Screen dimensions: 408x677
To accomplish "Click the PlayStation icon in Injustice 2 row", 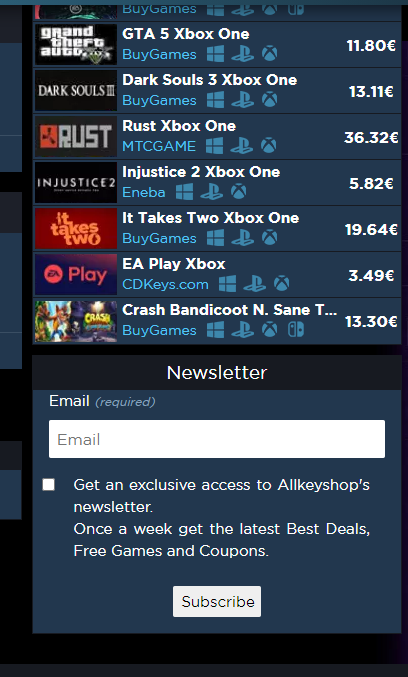I will (212, 192).
